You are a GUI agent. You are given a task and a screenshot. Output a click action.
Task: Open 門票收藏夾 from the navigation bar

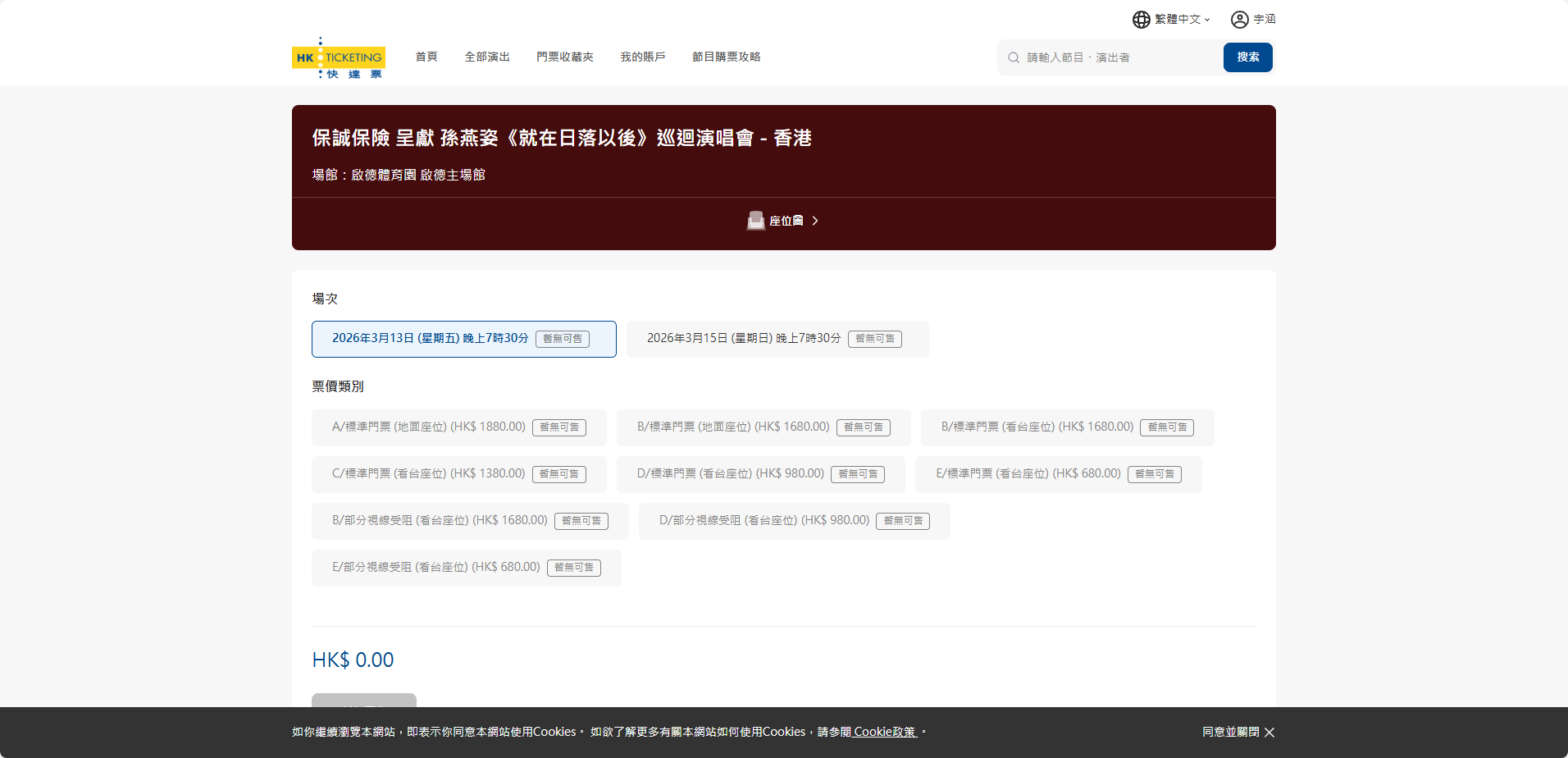[x=564, y=57]
